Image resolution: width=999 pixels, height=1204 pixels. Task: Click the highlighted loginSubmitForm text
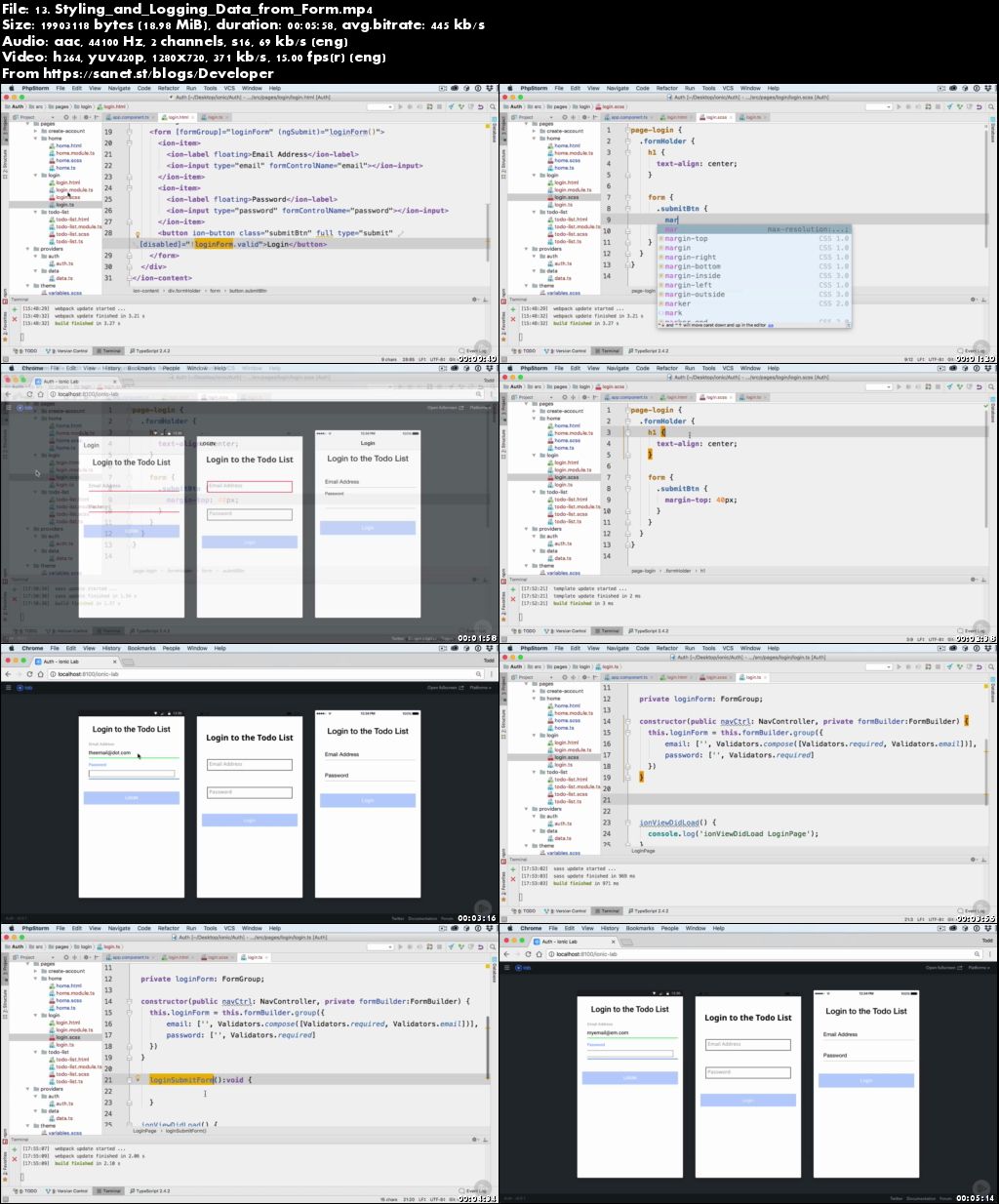[180, 1080]
